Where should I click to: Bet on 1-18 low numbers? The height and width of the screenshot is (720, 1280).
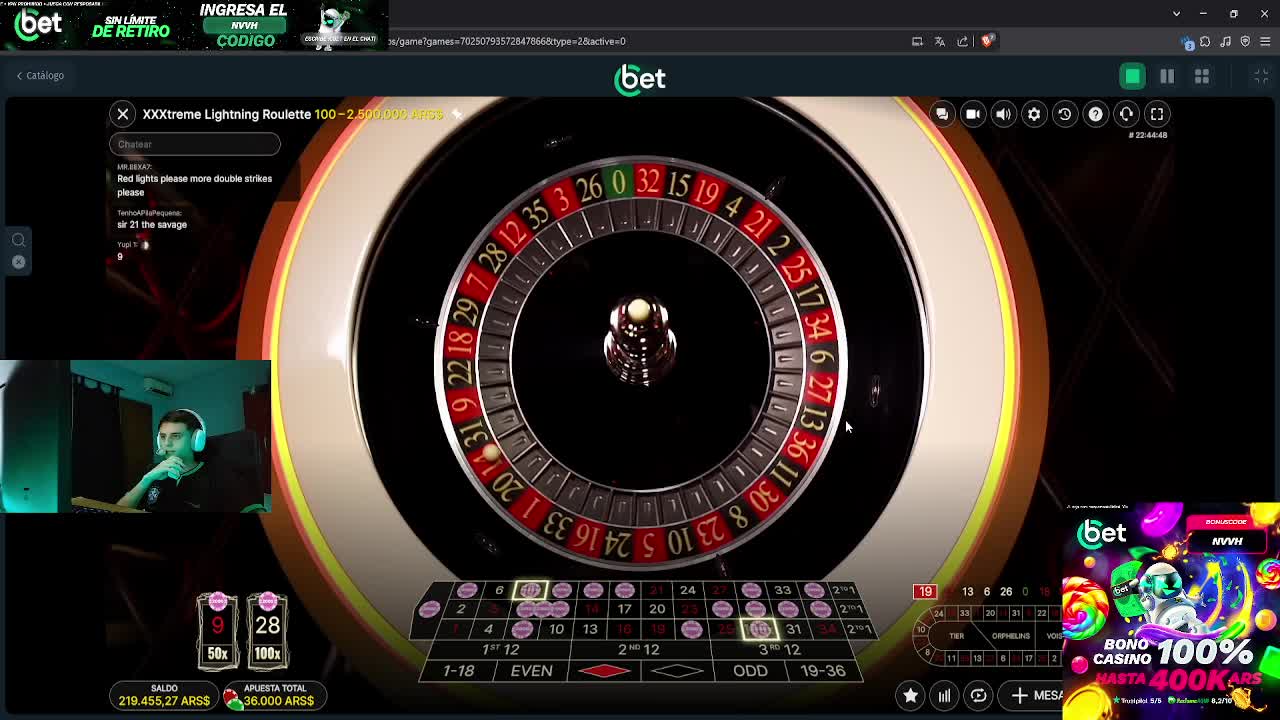459,671
